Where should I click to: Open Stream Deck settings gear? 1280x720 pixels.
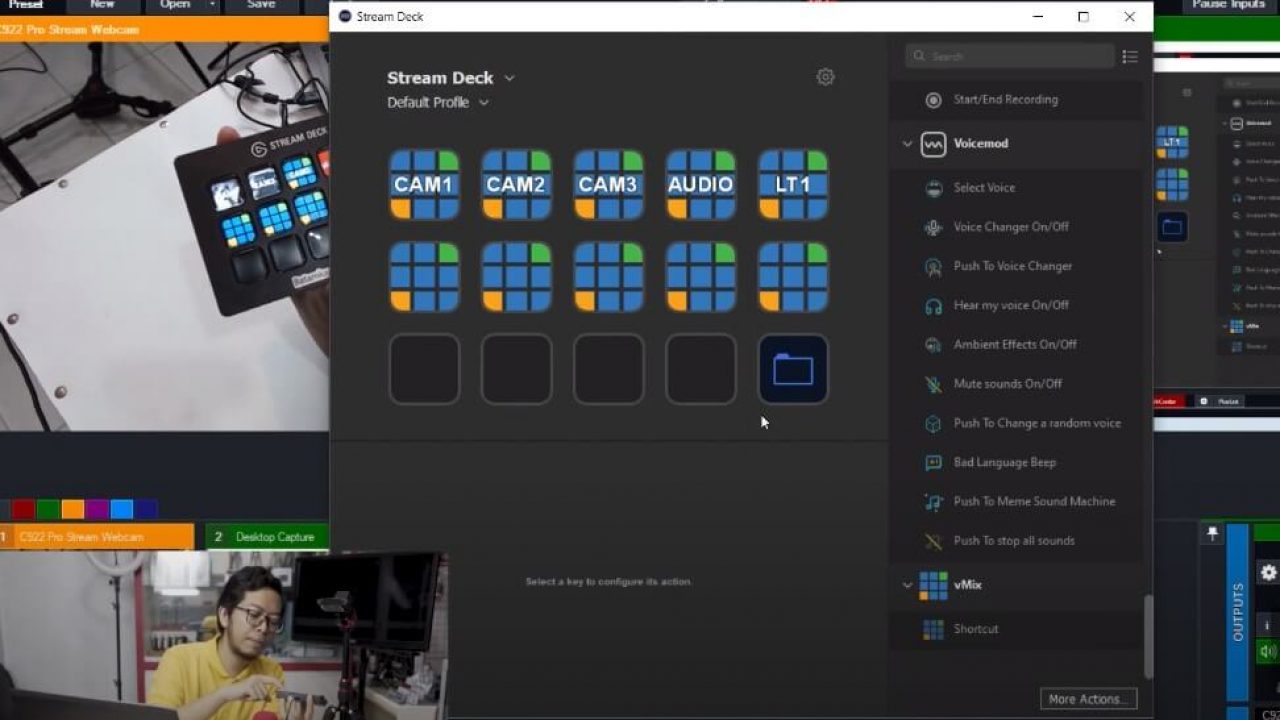point(825,77)
